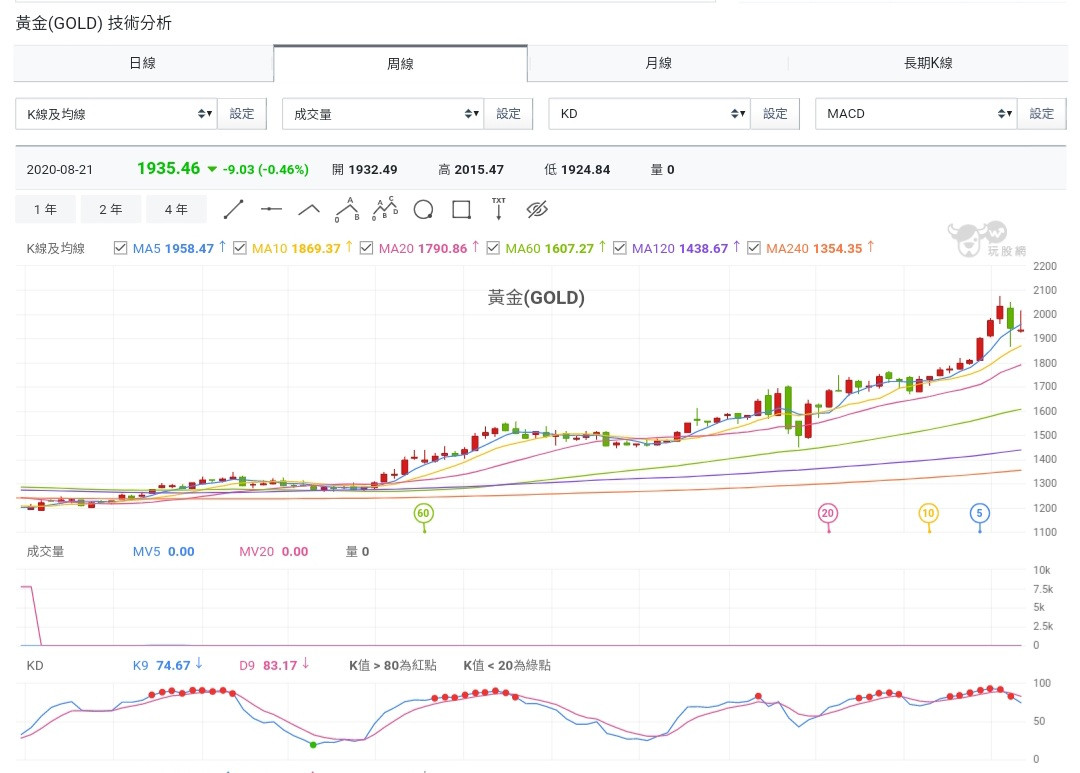1080x773 pixels.
Task: Switch to the 日線 tab
Action: pyautogui.click(x=143, y=63)
